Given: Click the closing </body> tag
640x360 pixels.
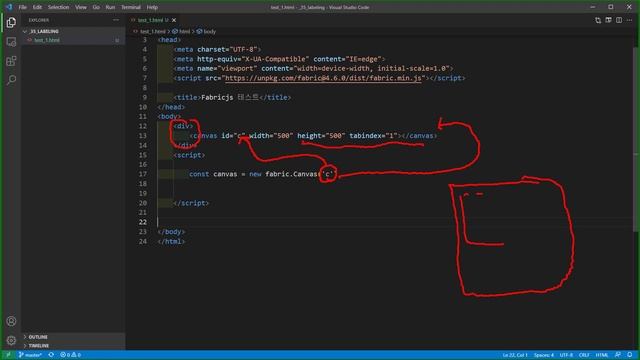Looking at the screenshot, I should point(171,232).
